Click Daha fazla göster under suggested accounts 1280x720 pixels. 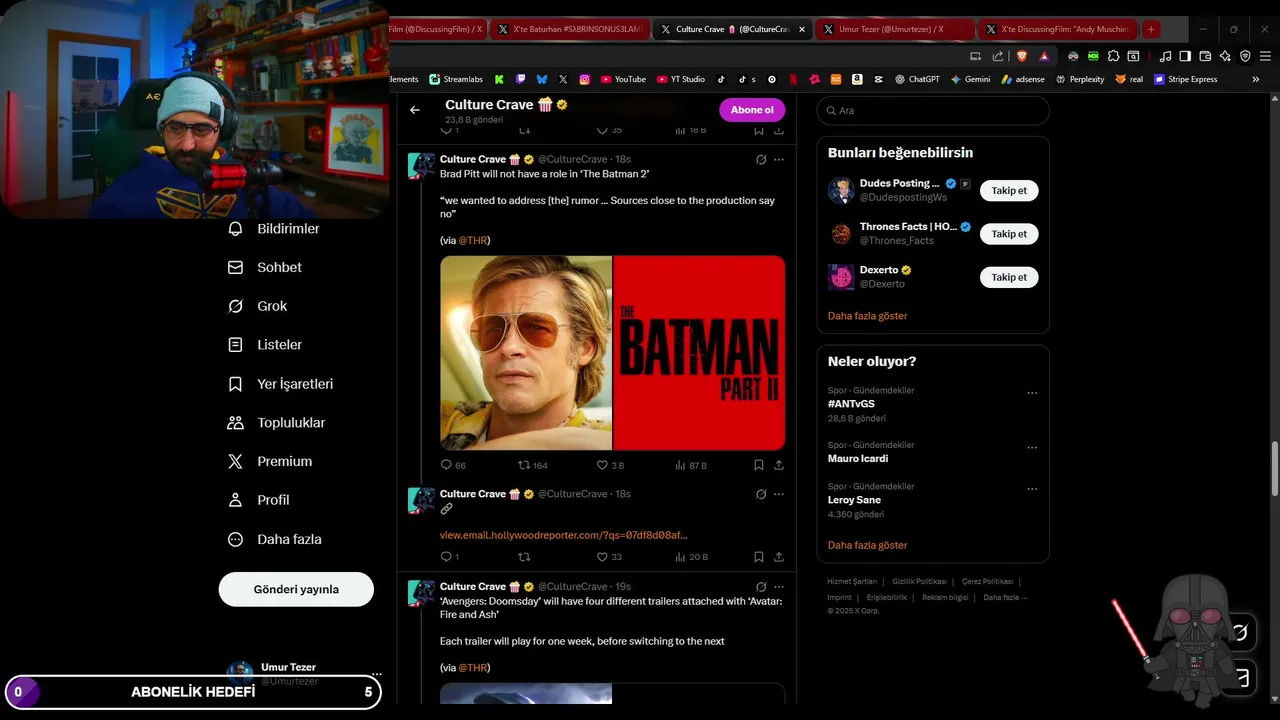[x=868, y=316]
